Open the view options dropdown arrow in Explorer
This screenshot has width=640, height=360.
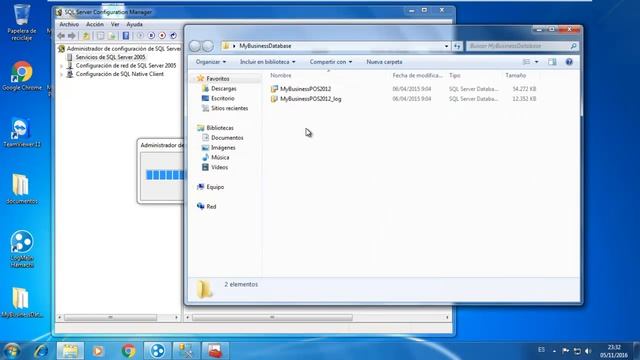[536, 62]
